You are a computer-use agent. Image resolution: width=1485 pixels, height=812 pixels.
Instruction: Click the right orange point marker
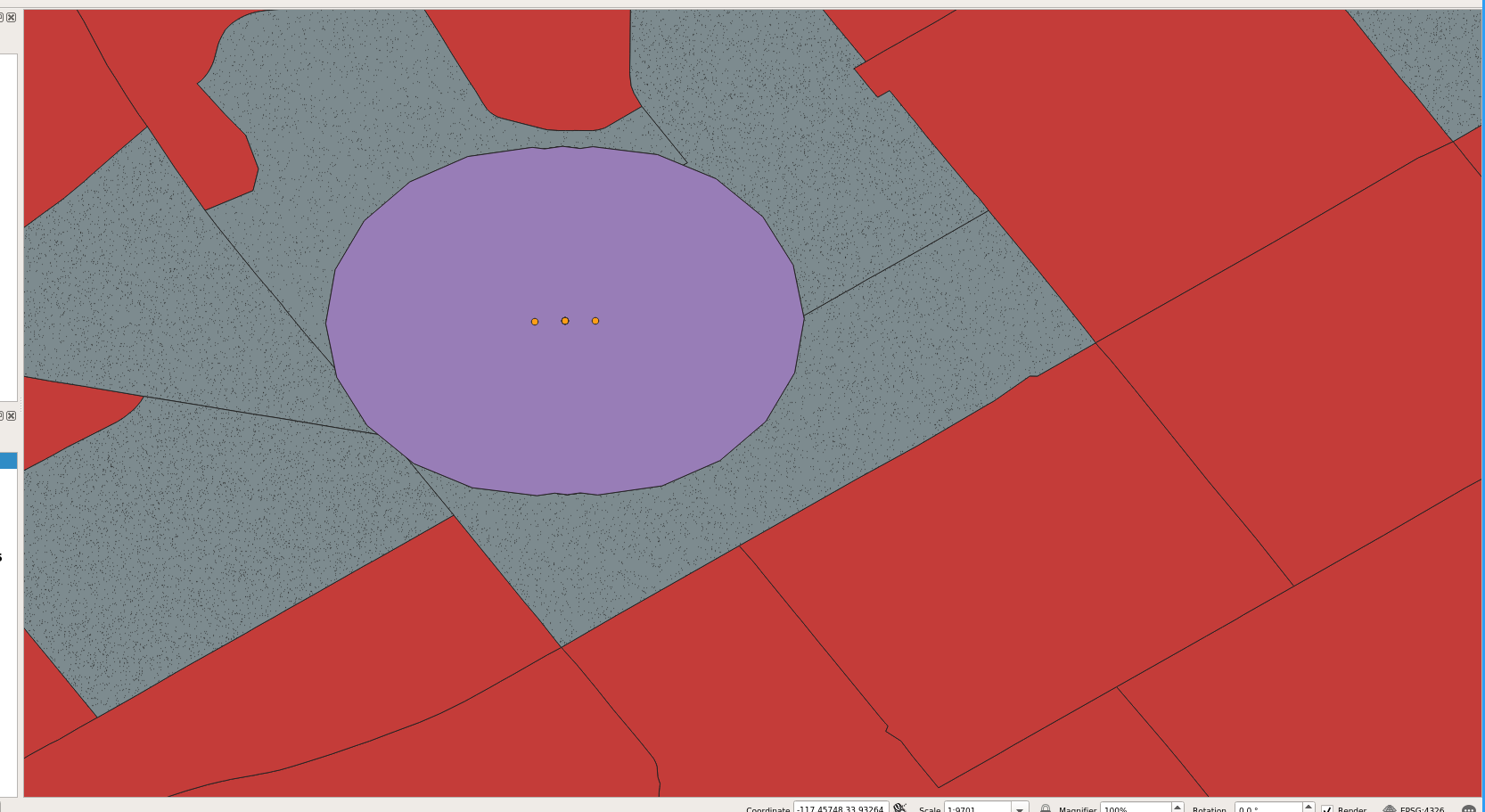pyautogui.click(x=595, y=321)
